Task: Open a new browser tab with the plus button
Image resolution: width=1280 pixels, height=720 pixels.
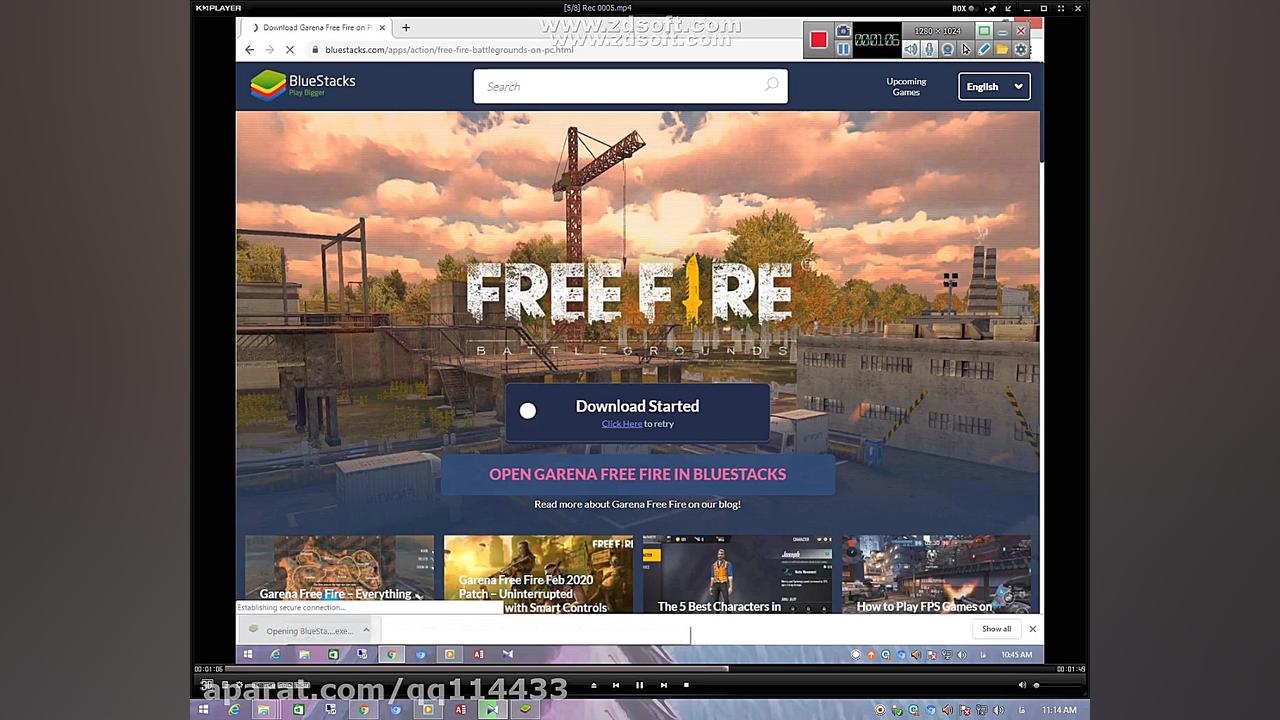Action: 406,27
